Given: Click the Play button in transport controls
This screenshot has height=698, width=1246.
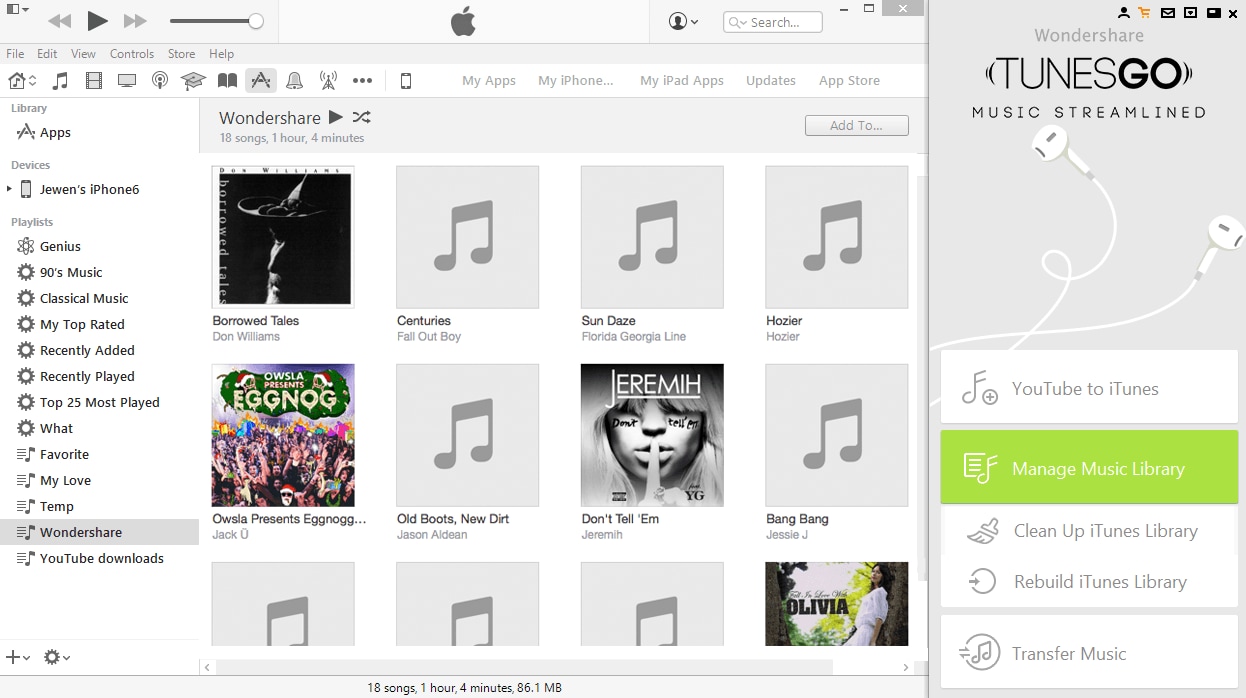Looking at the screenshot, I should [x=97, y=20].
